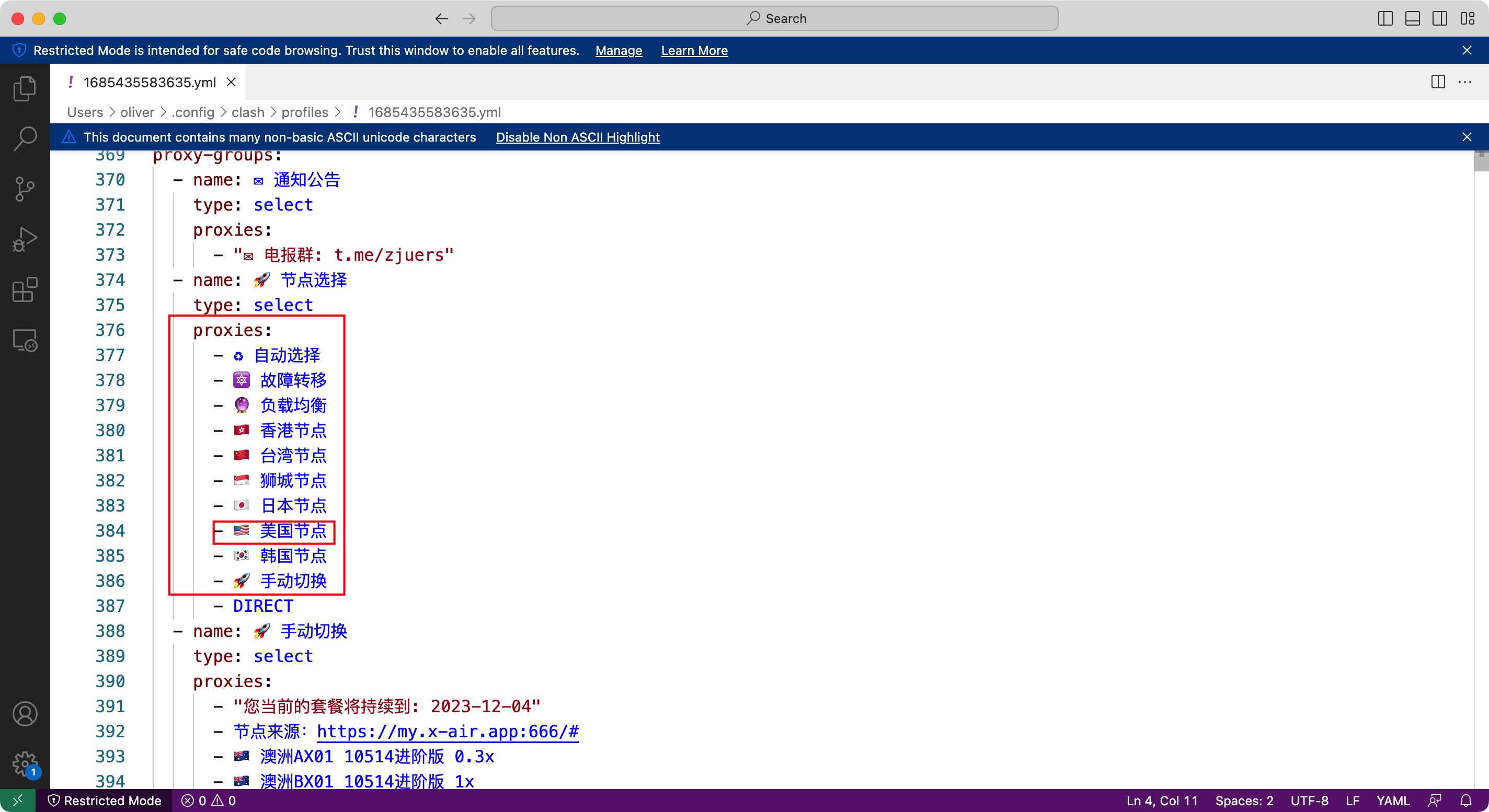Open the Search view in activity bar
This screenshot has height=812, width=1489.
point(24,138)
